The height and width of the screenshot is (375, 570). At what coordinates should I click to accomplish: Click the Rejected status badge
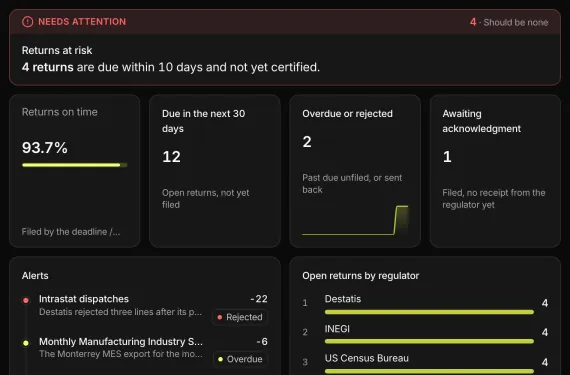pyautogui.click(x=240, y=317)
